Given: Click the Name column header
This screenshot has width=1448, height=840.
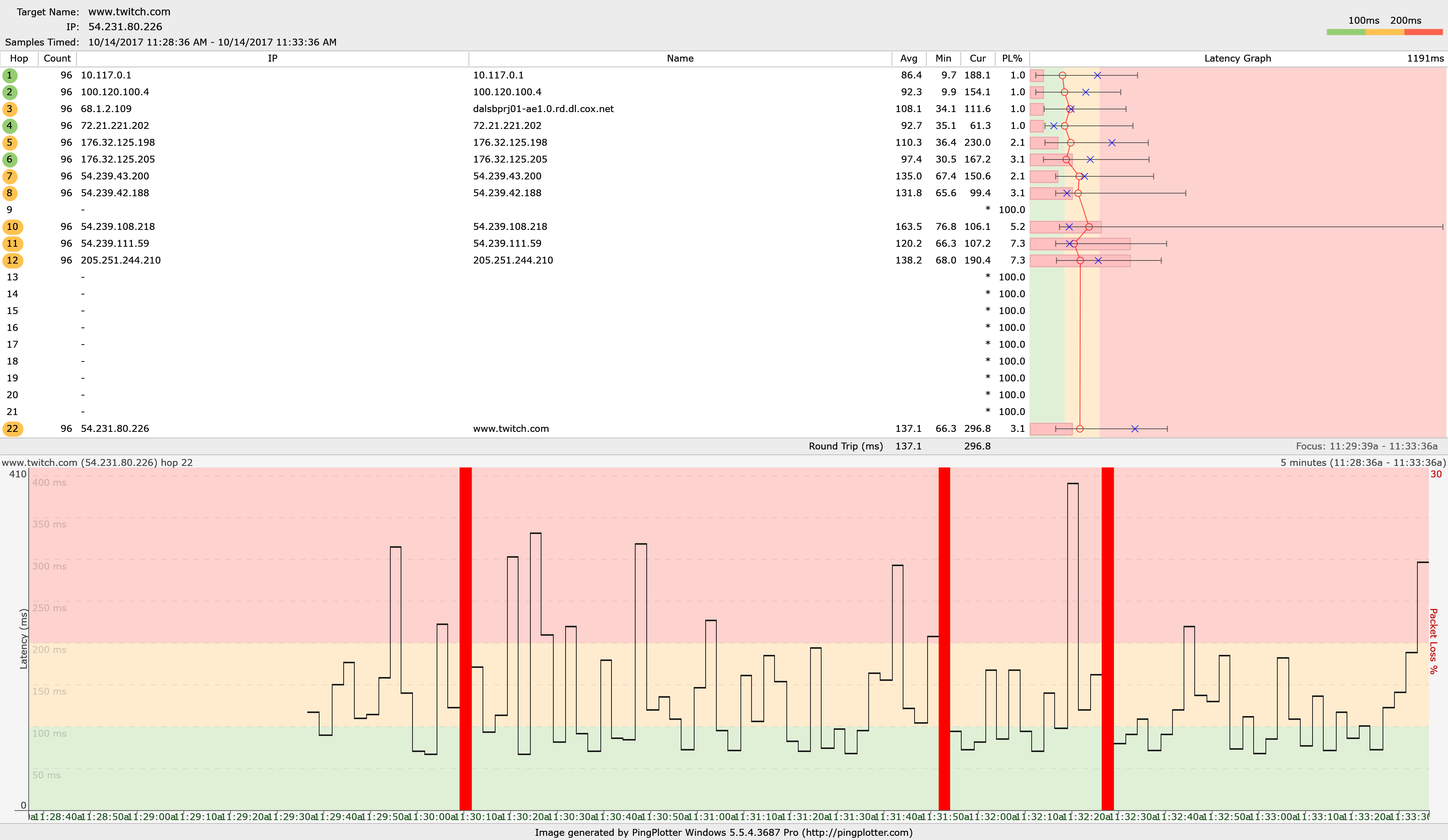Looking at the screenshot, I should click(x=680, y=59).
